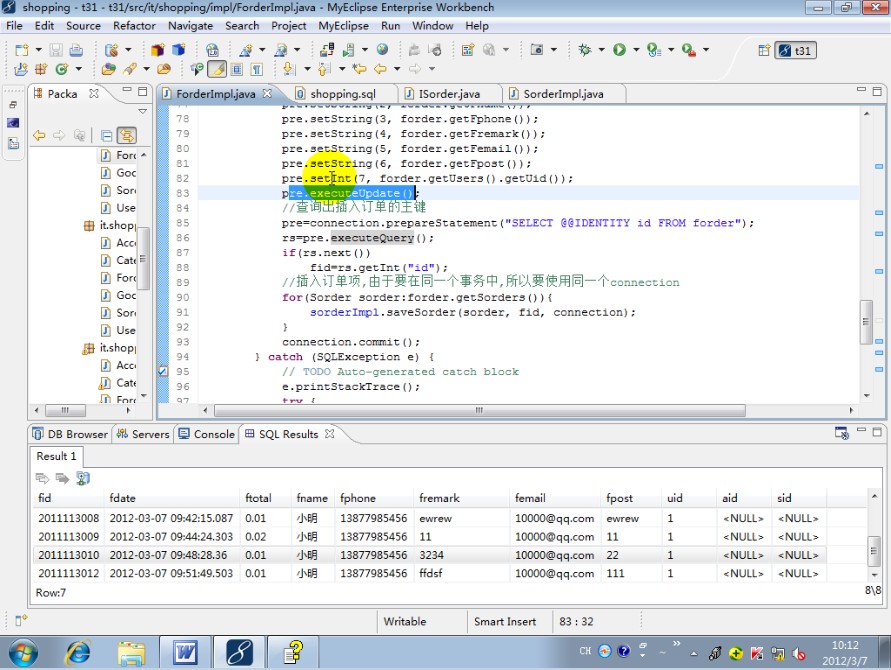891x670 pixels.
Task: Click the green Run button icon
Action: pos(619,49)
